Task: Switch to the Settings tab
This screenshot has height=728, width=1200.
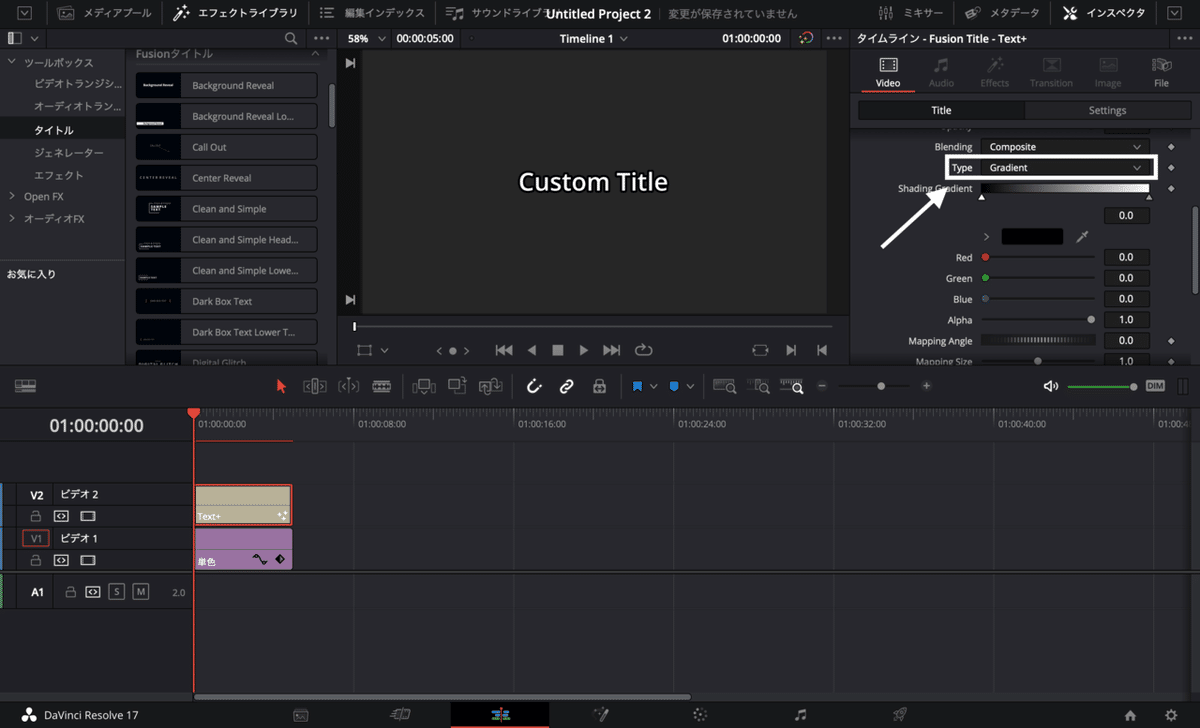Action: click(1107, 110)
